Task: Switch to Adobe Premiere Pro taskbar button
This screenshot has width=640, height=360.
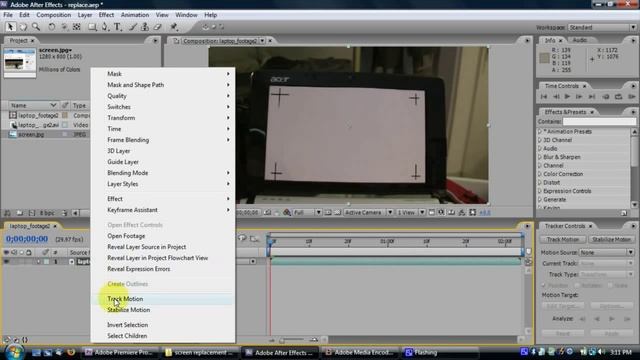Action: pyautogui.click(x=119, y=353)
